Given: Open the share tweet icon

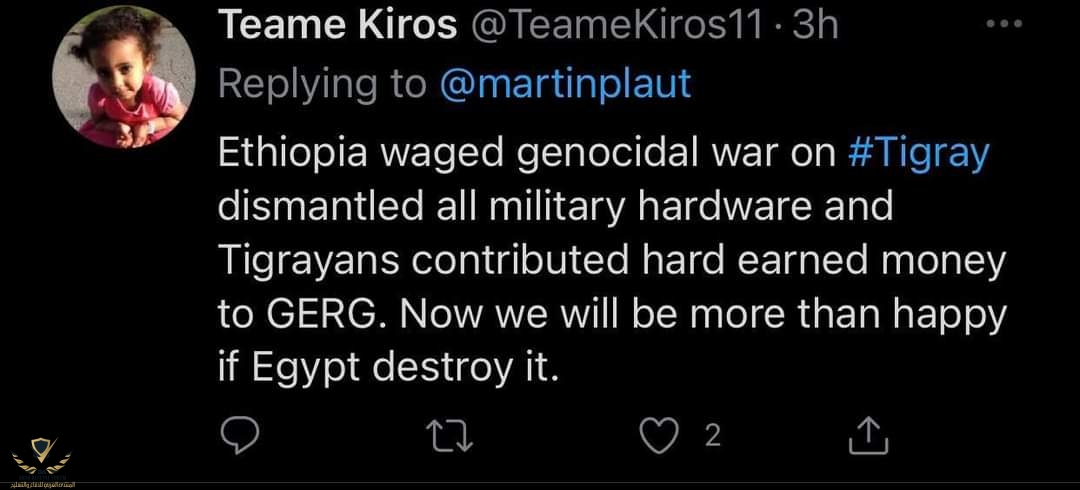Looking at the screenshot, I should point(869,434).
